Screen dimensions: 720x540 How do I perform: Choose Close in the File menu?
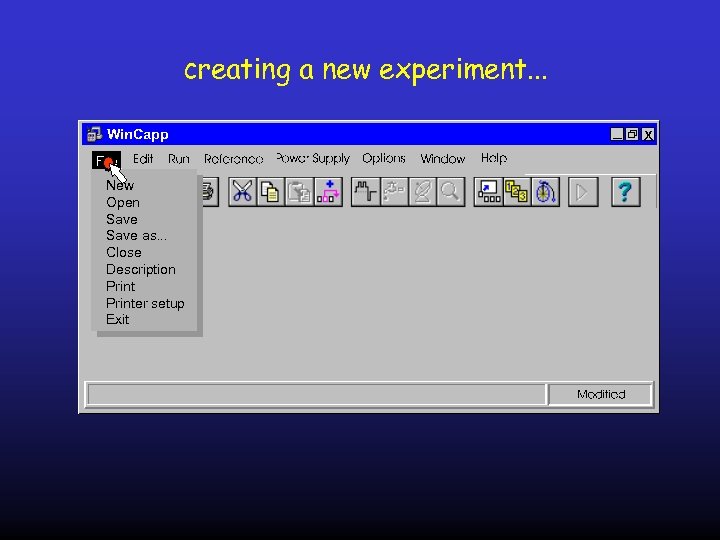coord(124,253)
